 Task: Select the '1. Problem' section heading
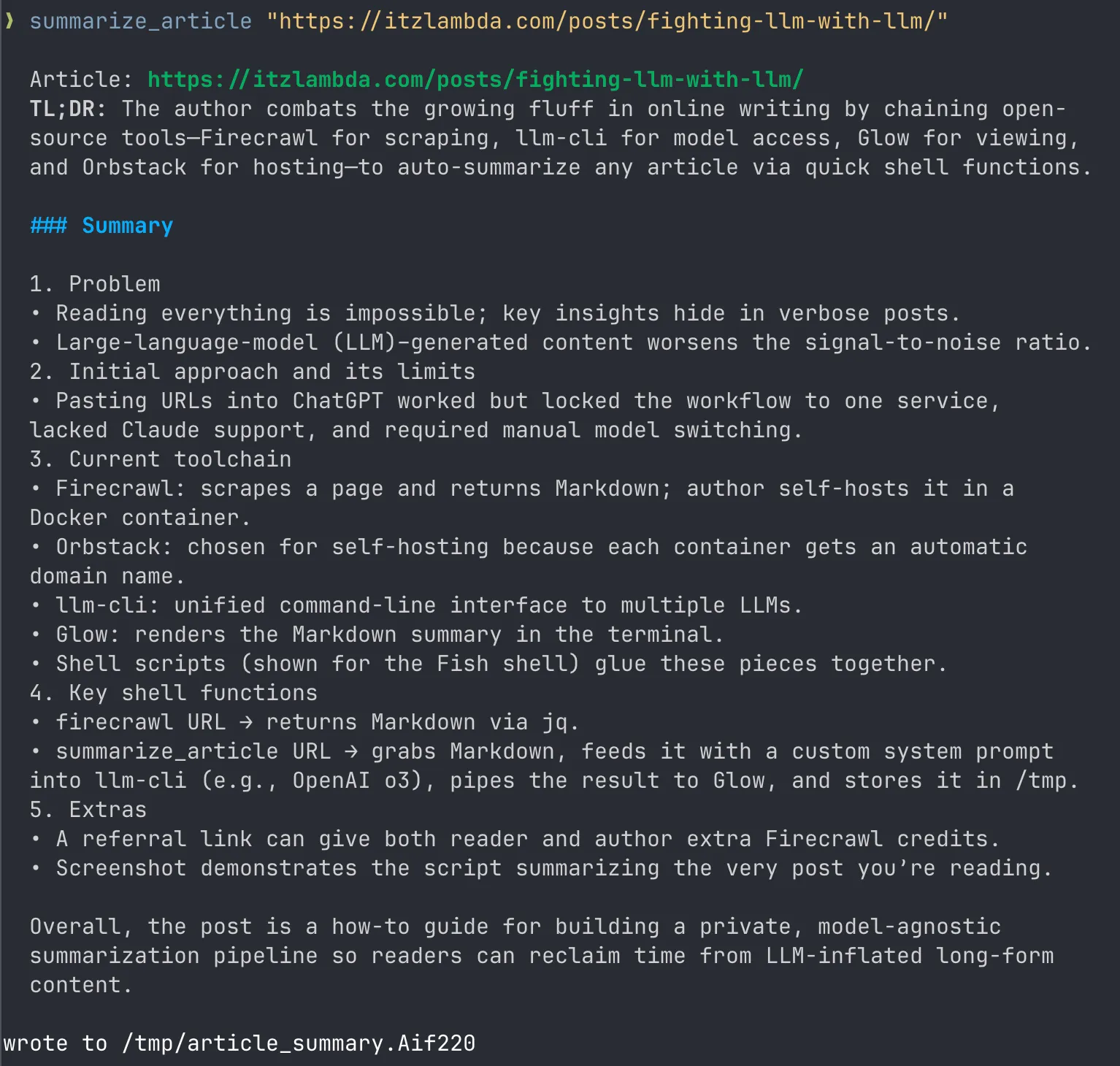[x=95, y=284]
